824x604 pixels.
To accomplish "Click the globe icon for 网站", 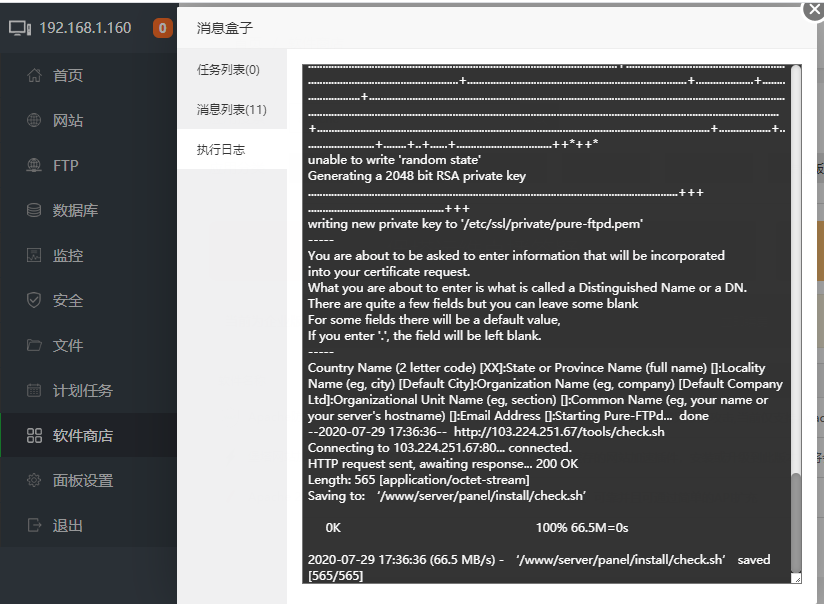I will coord(34,120).
